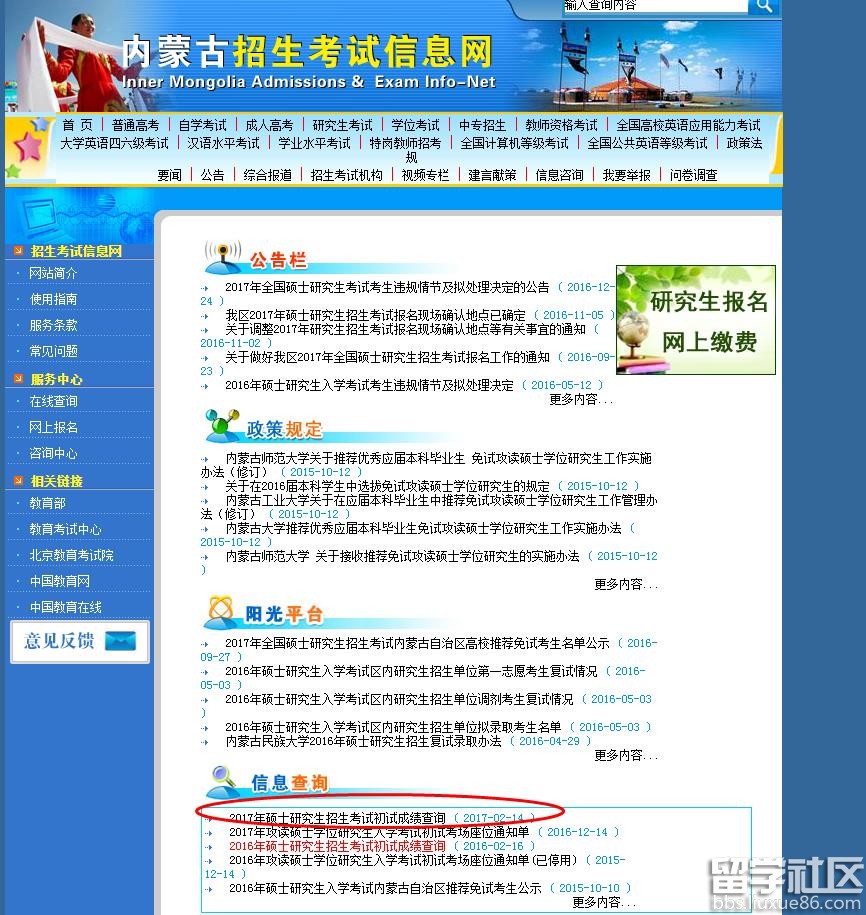
Task: Open 2017年硕士研究生招生考试初试成绩查询 link
Action: point(337,818)
